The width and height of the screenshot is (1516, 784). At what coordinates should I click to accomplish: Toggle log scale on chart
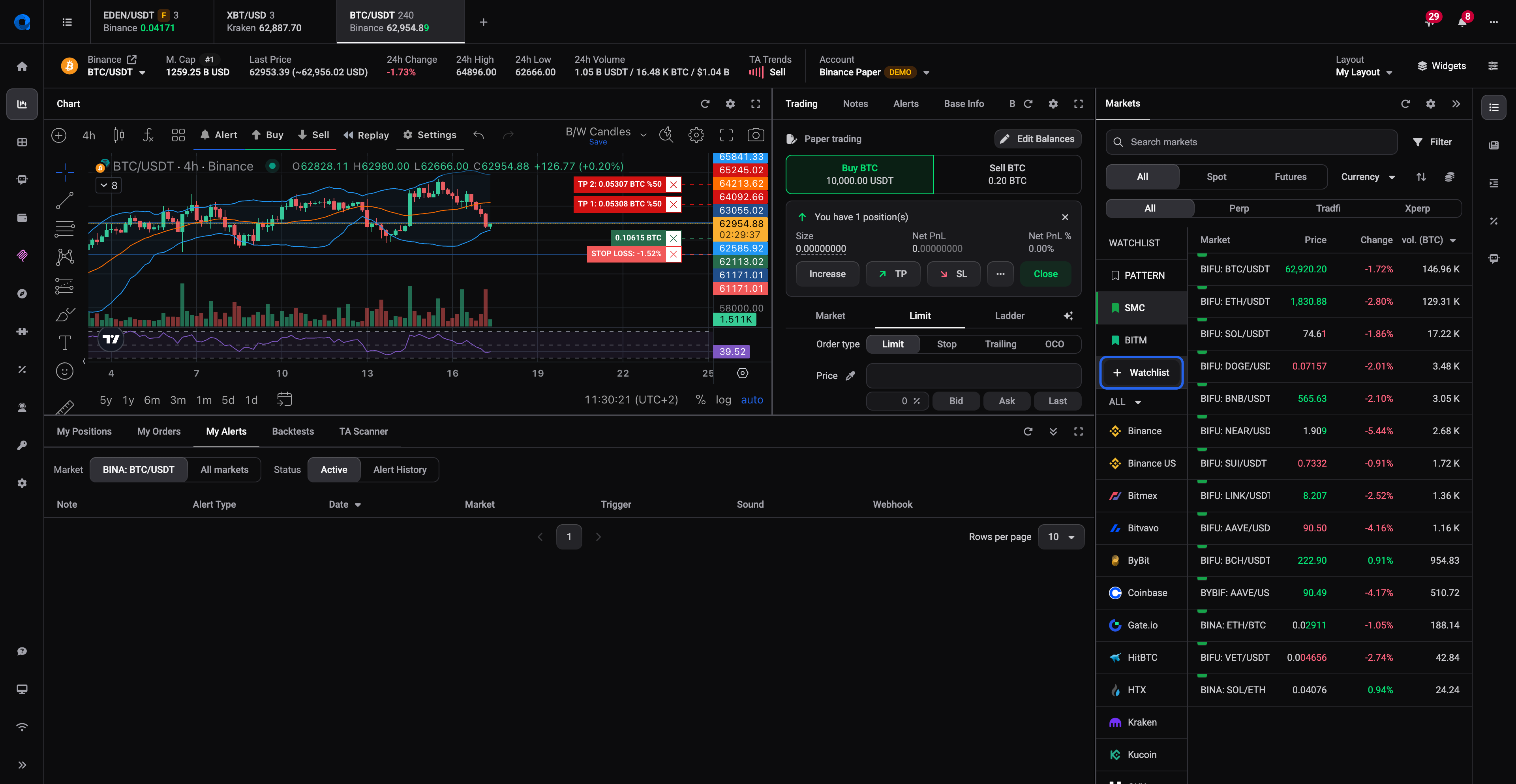point(723,400)
